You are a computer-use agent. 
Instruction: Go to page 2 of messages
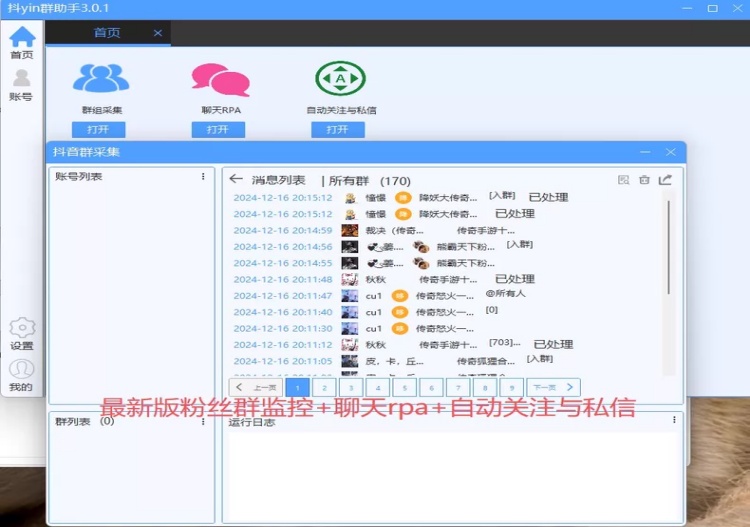coord(324,387)
